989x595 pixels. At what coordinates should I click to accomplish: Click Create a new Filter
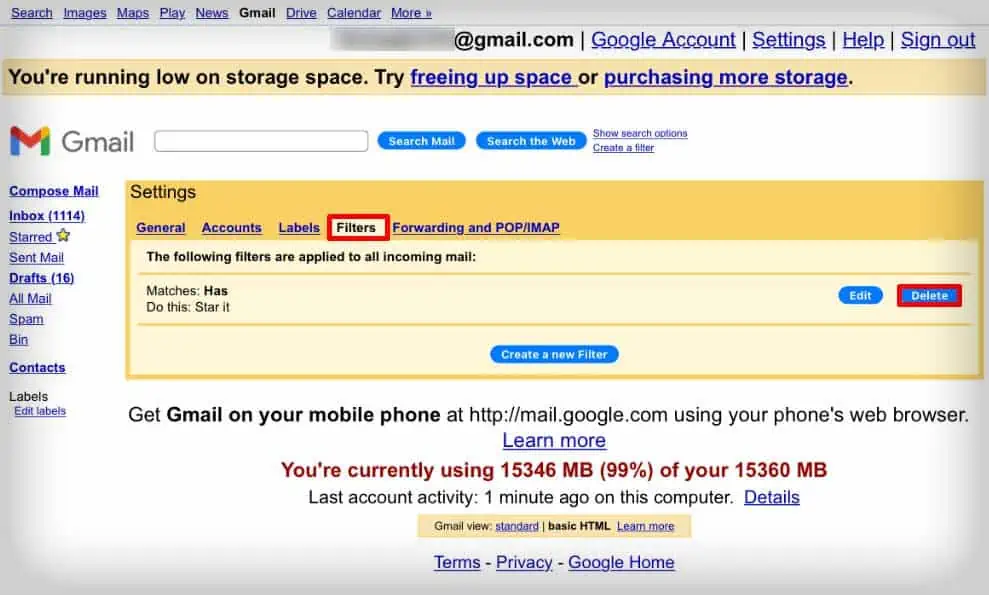tap(554, 353)
